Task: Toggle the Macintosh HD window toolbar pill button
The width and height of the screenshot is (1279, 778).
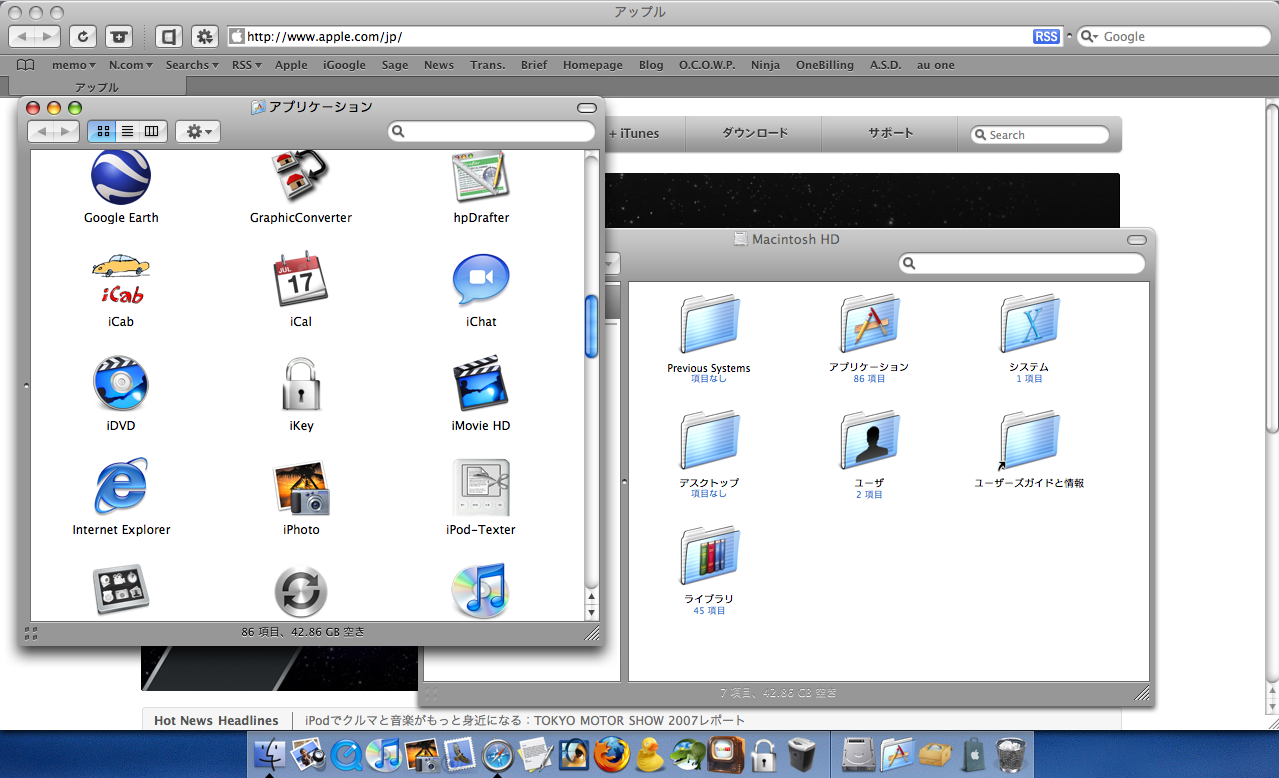Action: (x=1137, y=240)
